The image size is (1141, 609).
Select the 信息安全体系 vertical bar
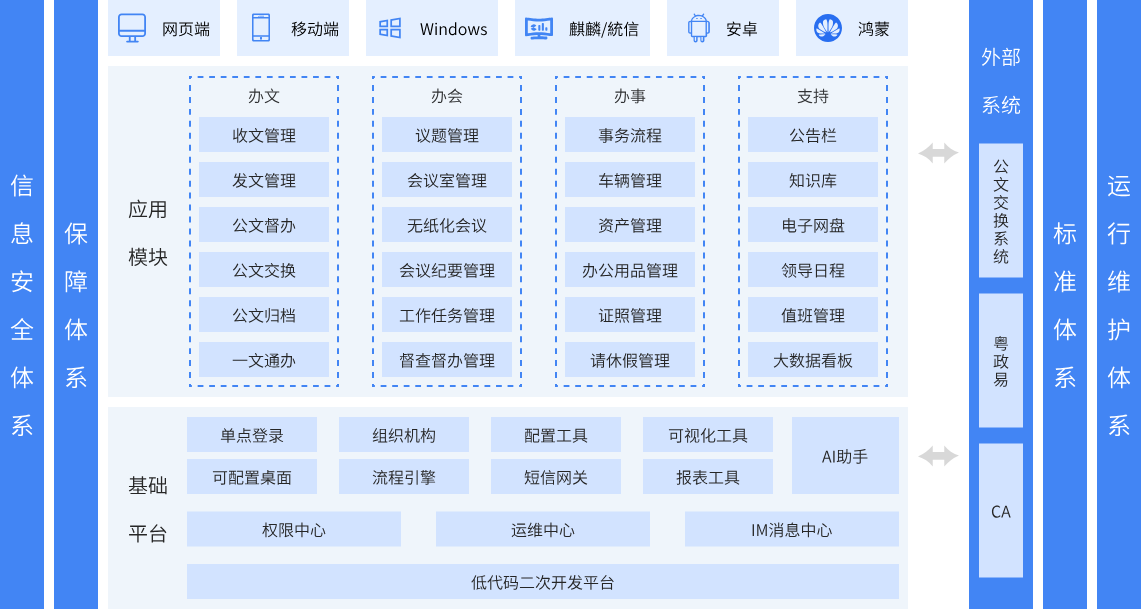[x=22, y=304]
